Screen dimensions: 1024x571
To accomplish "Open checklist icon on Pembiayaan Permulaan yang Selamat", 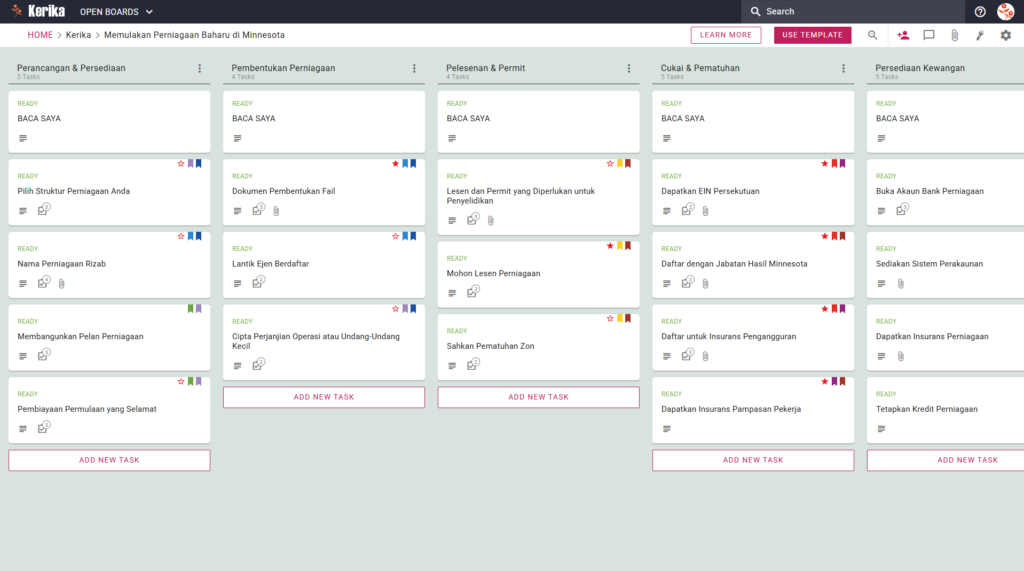I will pyautogui.click(x=43, y=427).
